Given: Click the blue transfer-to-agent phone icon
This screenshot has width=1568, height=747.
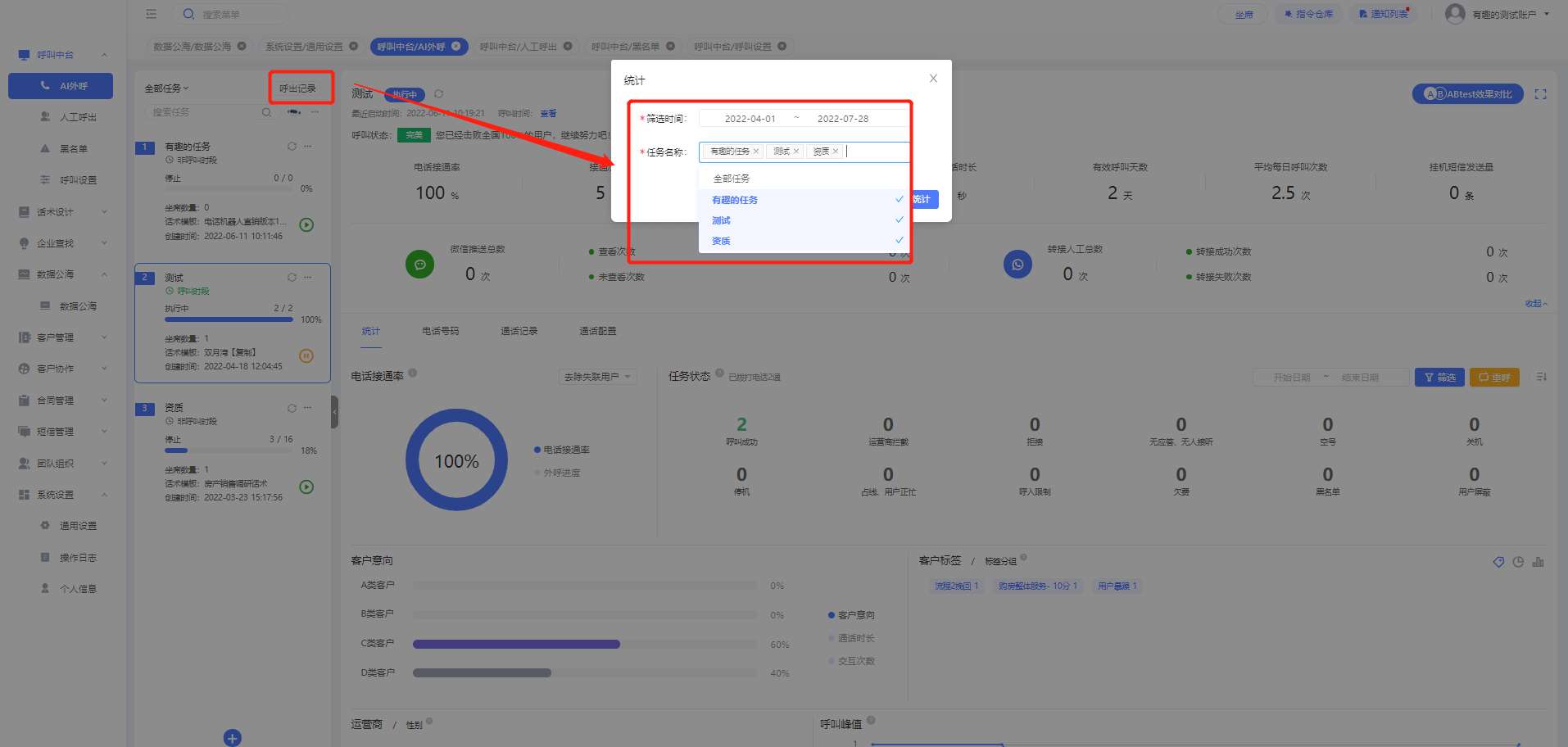Looking at the screenshot, I should point(1017,265).
